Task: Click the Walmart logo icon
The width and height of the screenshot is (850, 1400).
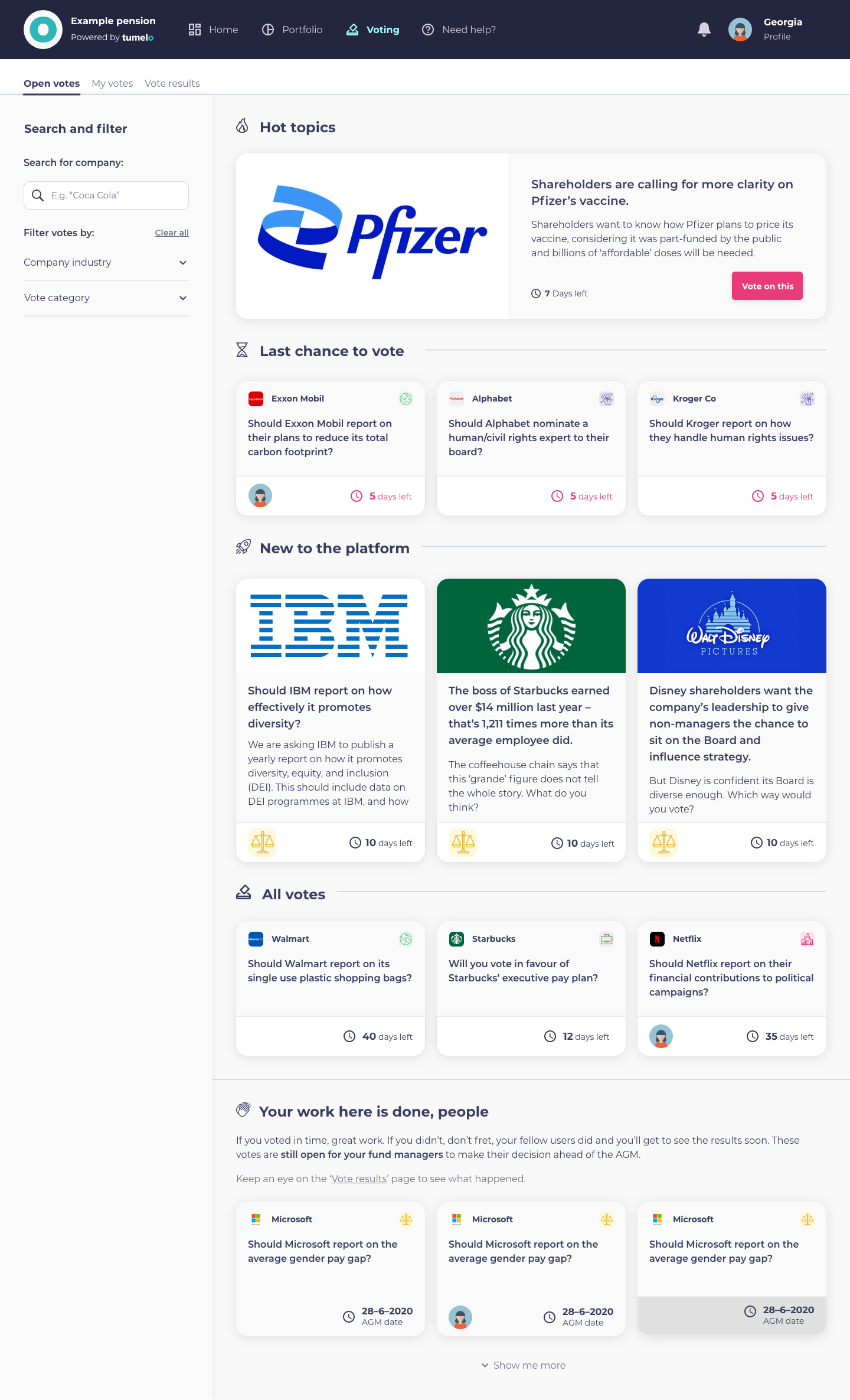Action: click(256, 939)
